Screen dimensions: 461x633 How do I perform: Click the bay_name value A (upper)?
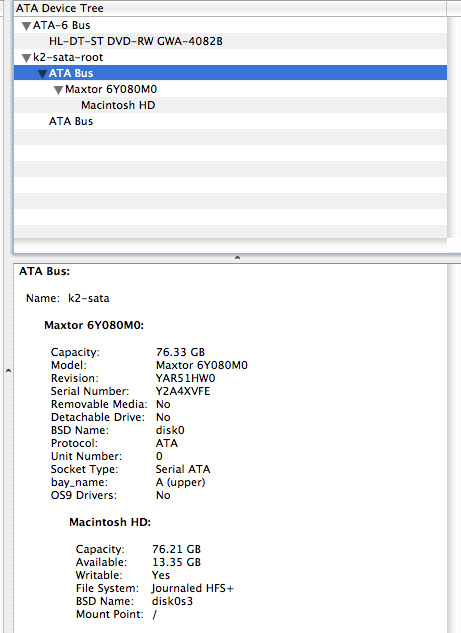[180, 482]
